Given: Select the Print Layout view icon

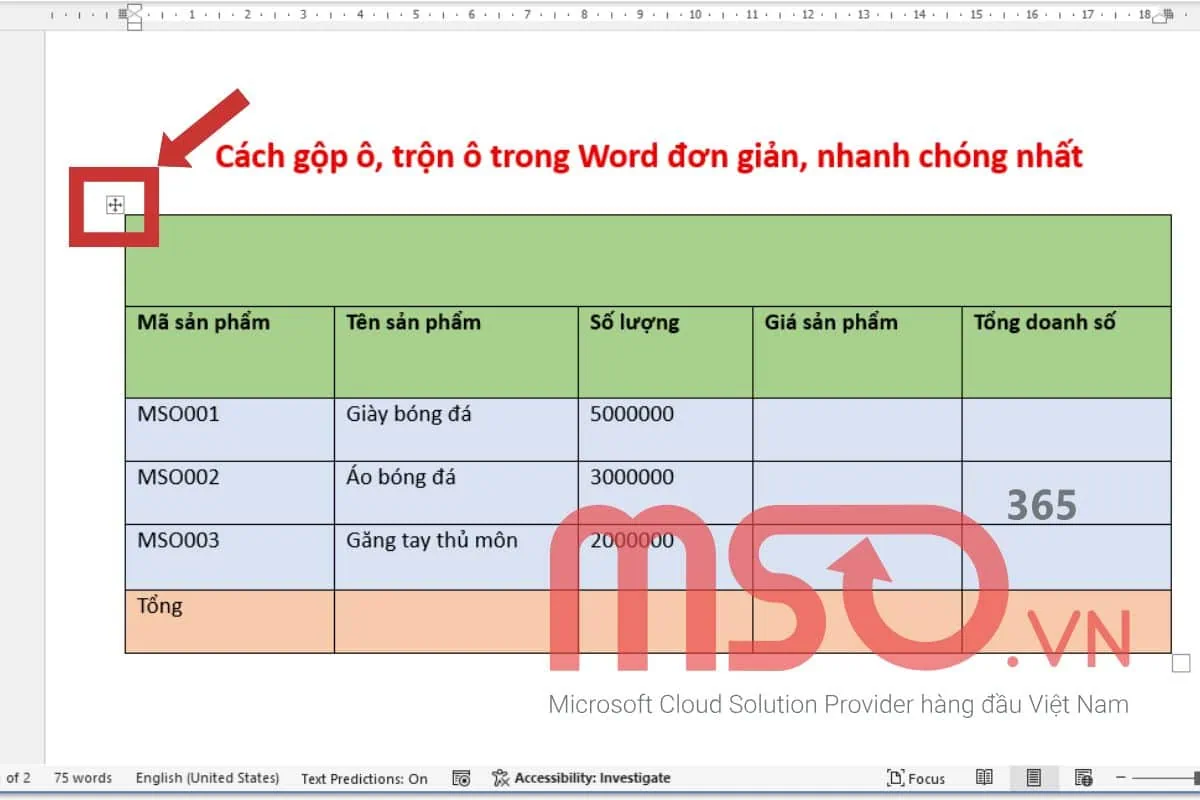Looking at the screenshot, I should (x=1034, y=777).
